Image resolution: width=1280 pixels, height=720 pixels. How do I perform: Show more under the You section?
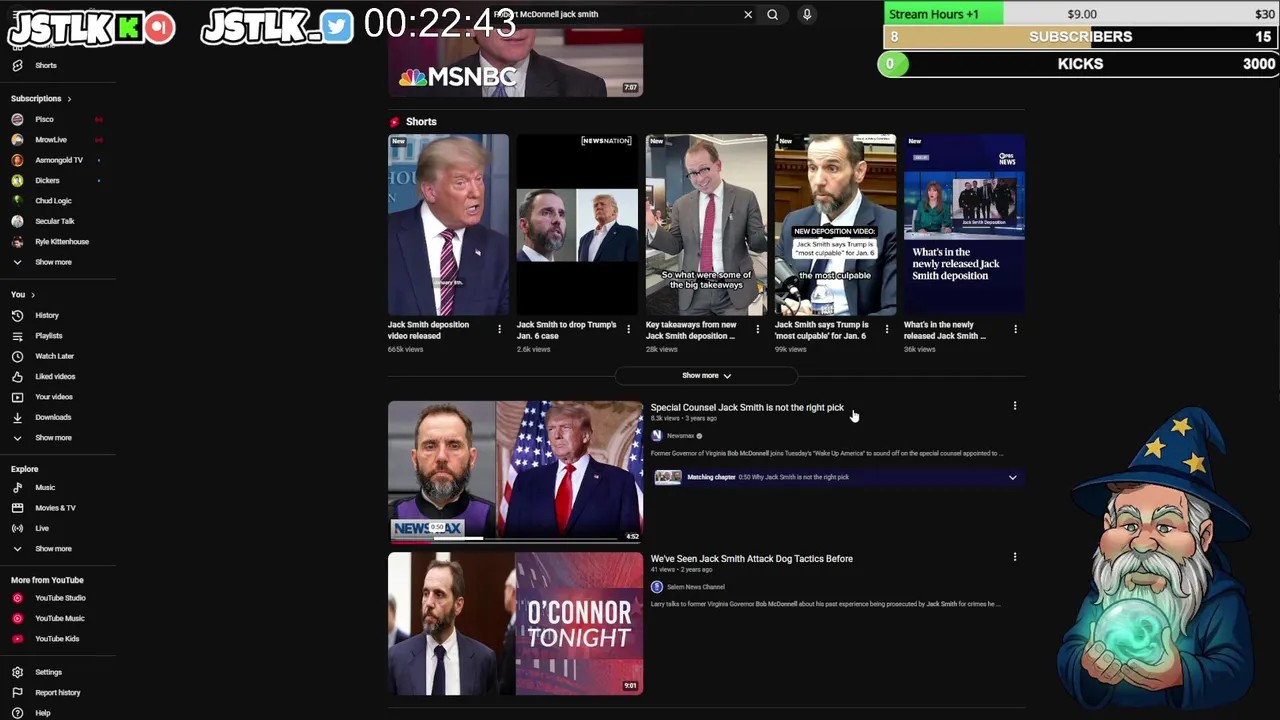click(x=53, y=438)
